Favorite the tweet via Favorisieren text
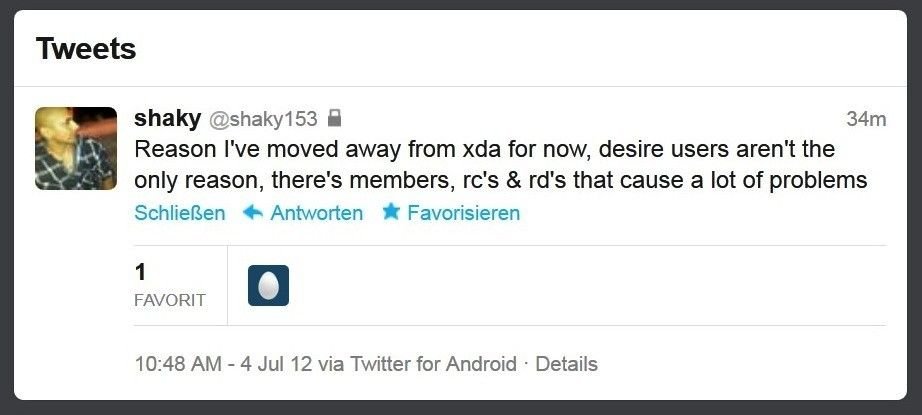The height and width of the screenshot is (415, 922). point(463,213)
